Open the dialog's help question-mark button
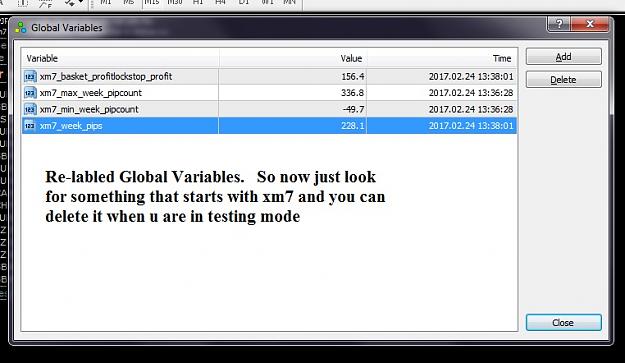The height and width of the screenshot is (363, 625). point(559,24)
